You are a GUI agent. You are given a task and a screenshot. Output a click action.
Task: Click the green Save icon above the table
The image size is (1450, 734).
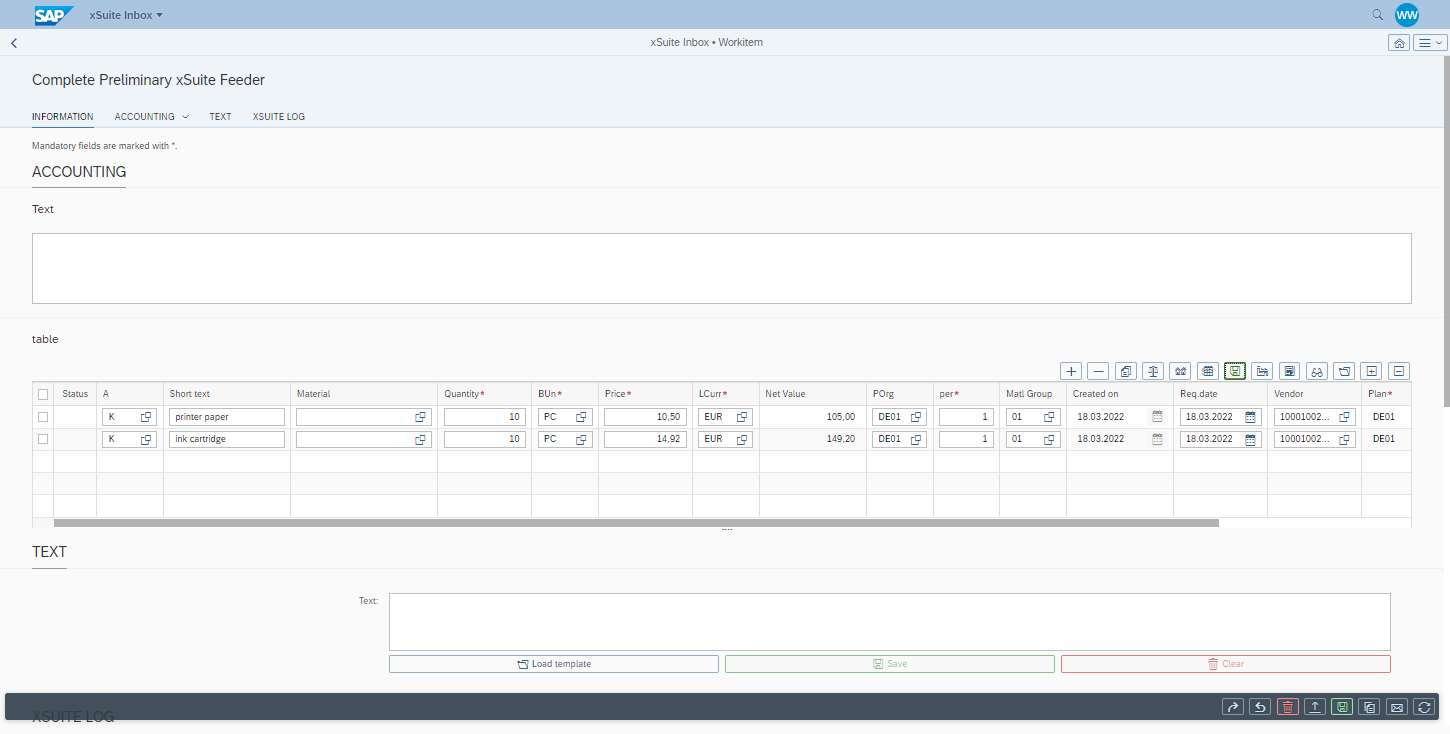coord(1234,370)
